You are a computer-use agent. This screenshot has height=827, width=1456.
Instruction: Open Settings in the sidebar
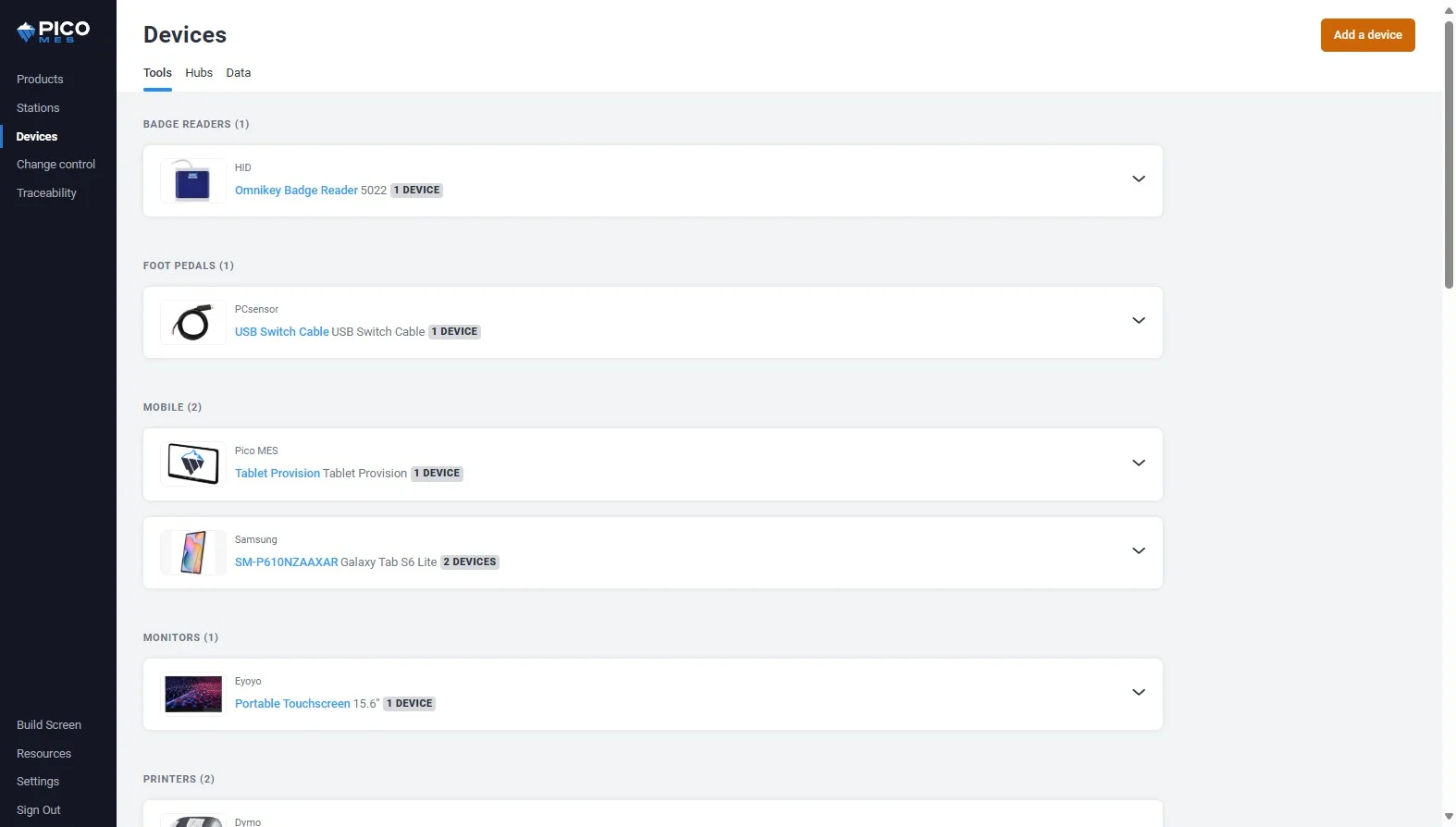coord(38,782)
